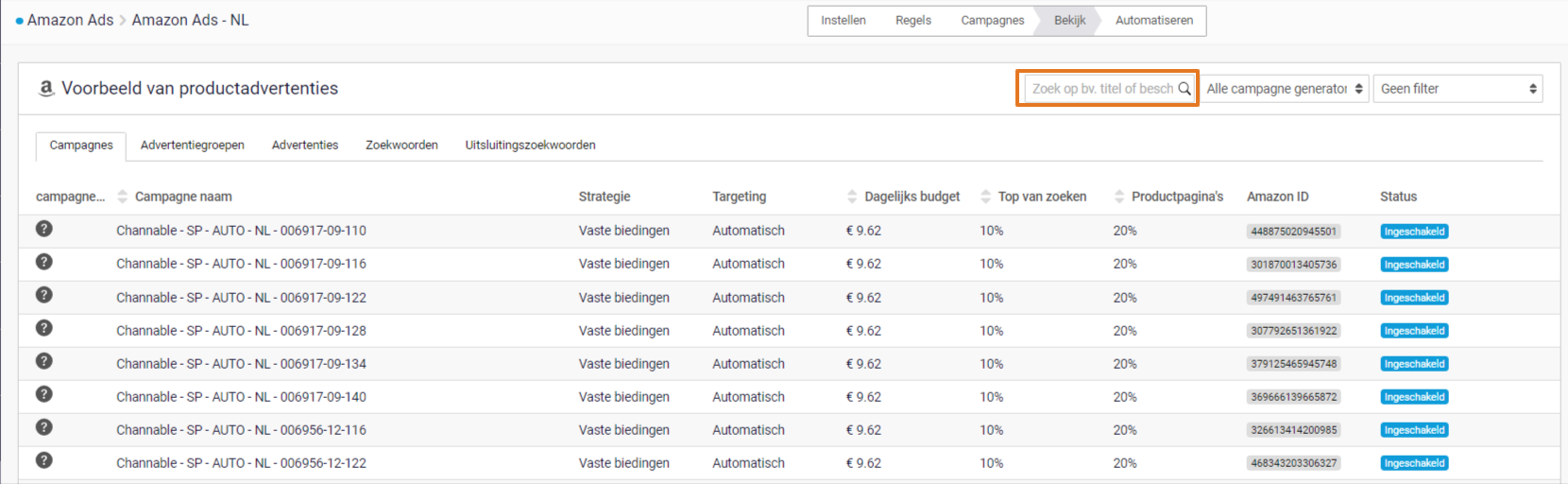
Task: Click the question mark icon for campaign 006917-09-110
Action: (x=44, y=229)
